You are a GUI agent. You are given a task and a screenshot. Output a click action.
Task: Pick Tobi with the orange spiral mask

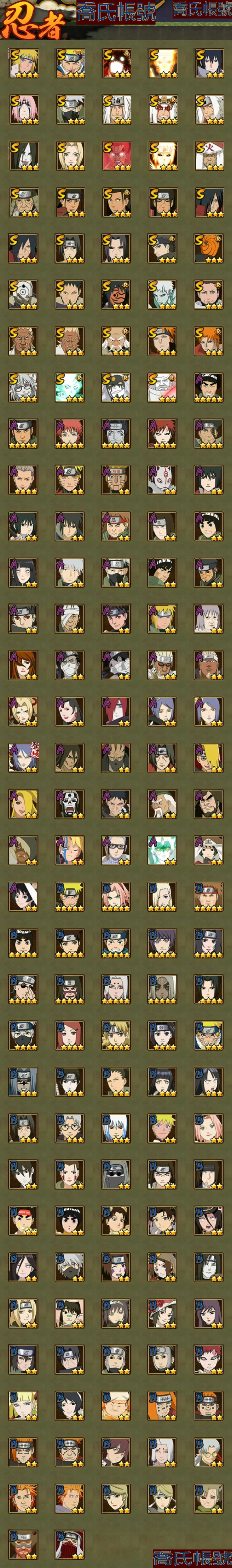(x=209, y=248)
